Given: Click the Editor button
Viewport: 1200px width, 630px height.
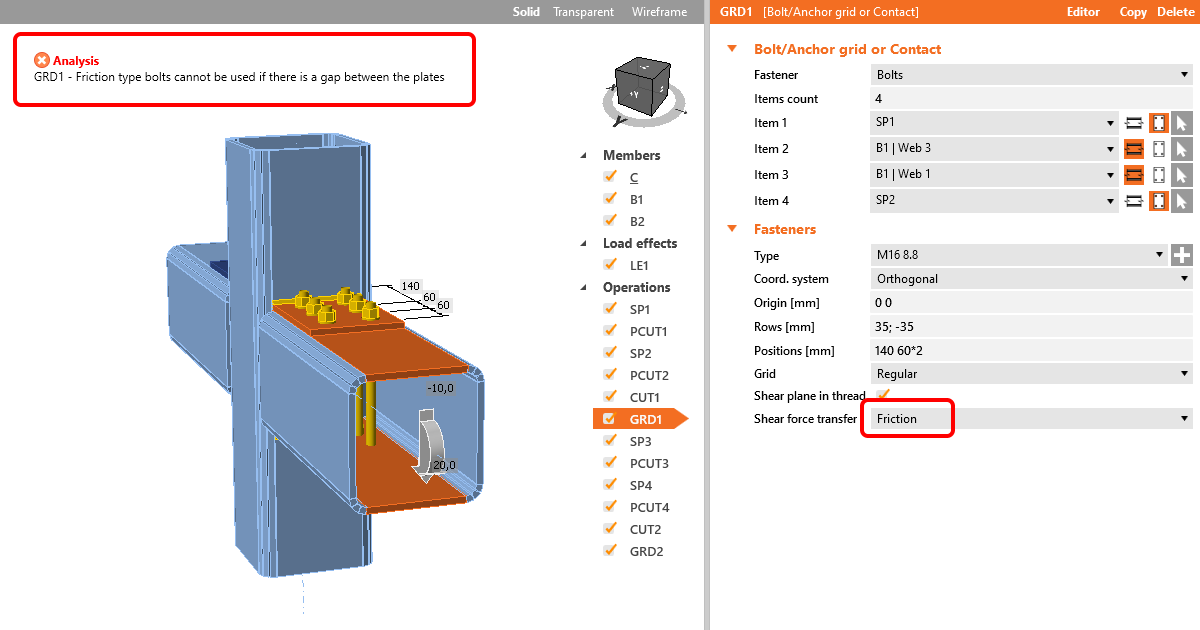Looking at the screenshot, I should (1083, 12).
